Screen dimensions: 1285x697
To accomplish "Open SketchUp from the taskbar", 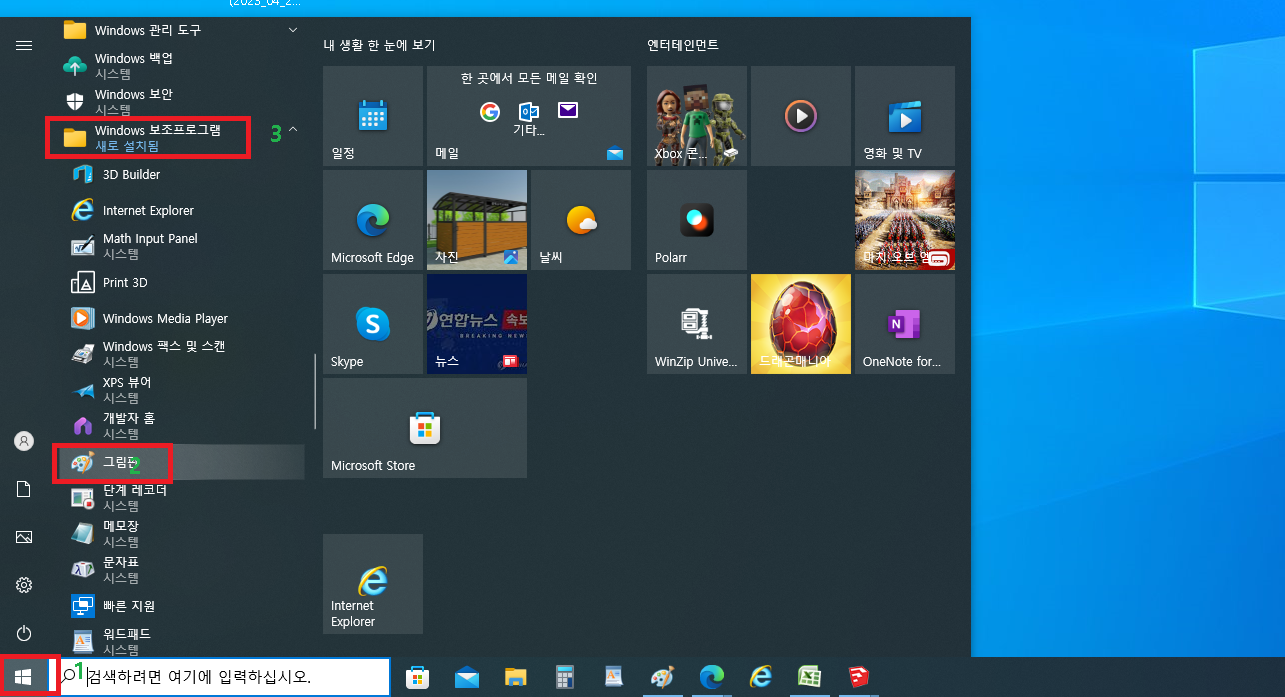I will pos(859,677).
